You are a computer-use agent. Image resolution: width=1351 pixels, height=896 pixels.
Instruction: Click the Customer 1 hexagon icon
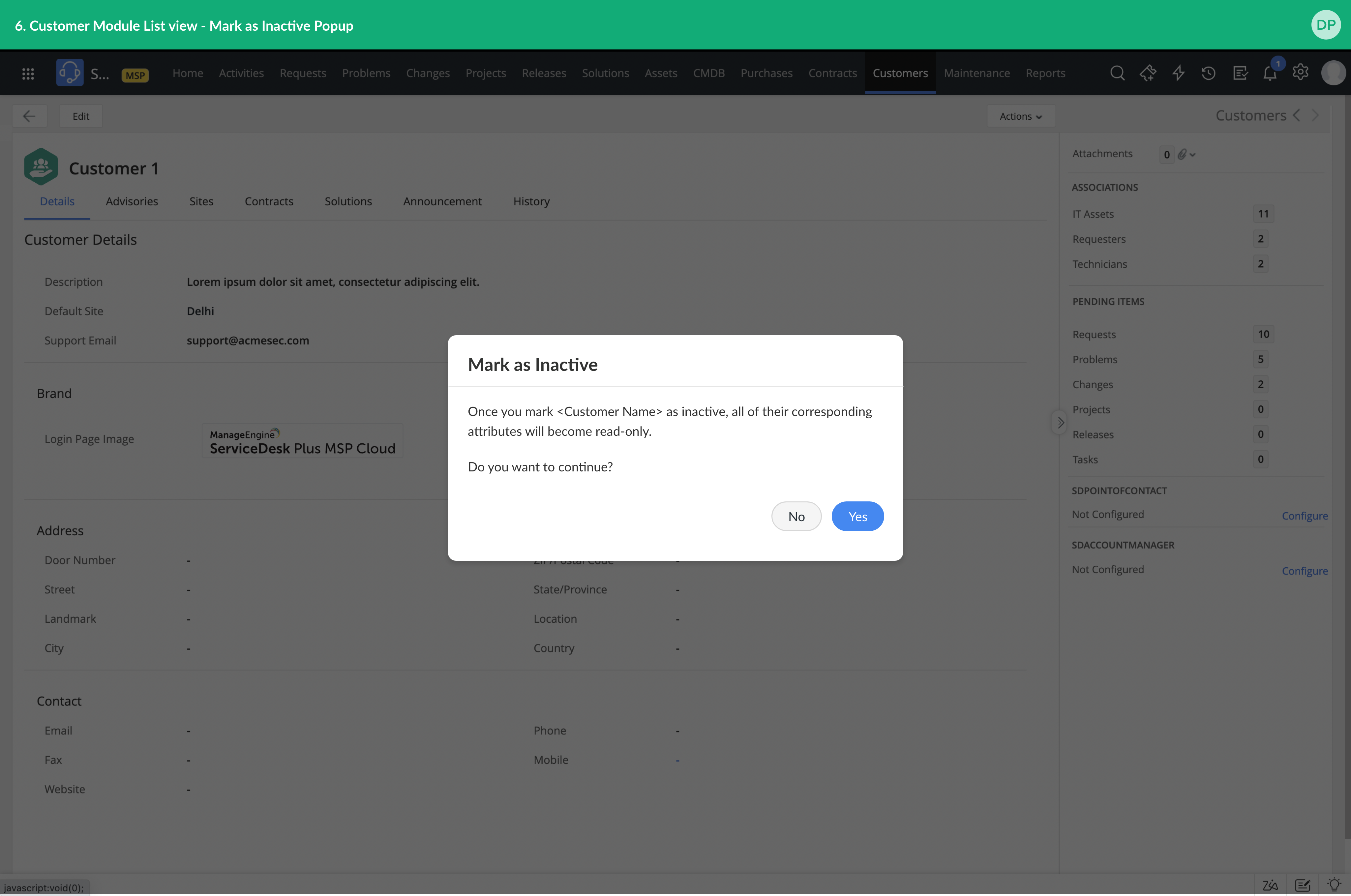coord(41,167)
